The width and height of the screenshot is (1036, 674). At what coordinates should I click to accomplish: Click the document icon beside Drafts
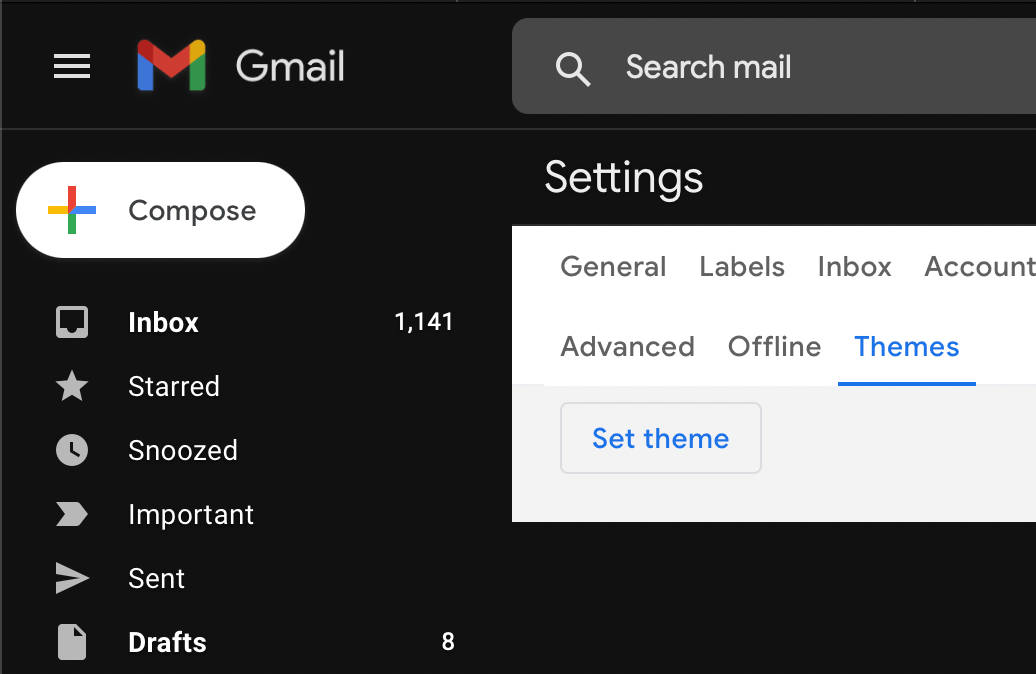pos(71,642)
